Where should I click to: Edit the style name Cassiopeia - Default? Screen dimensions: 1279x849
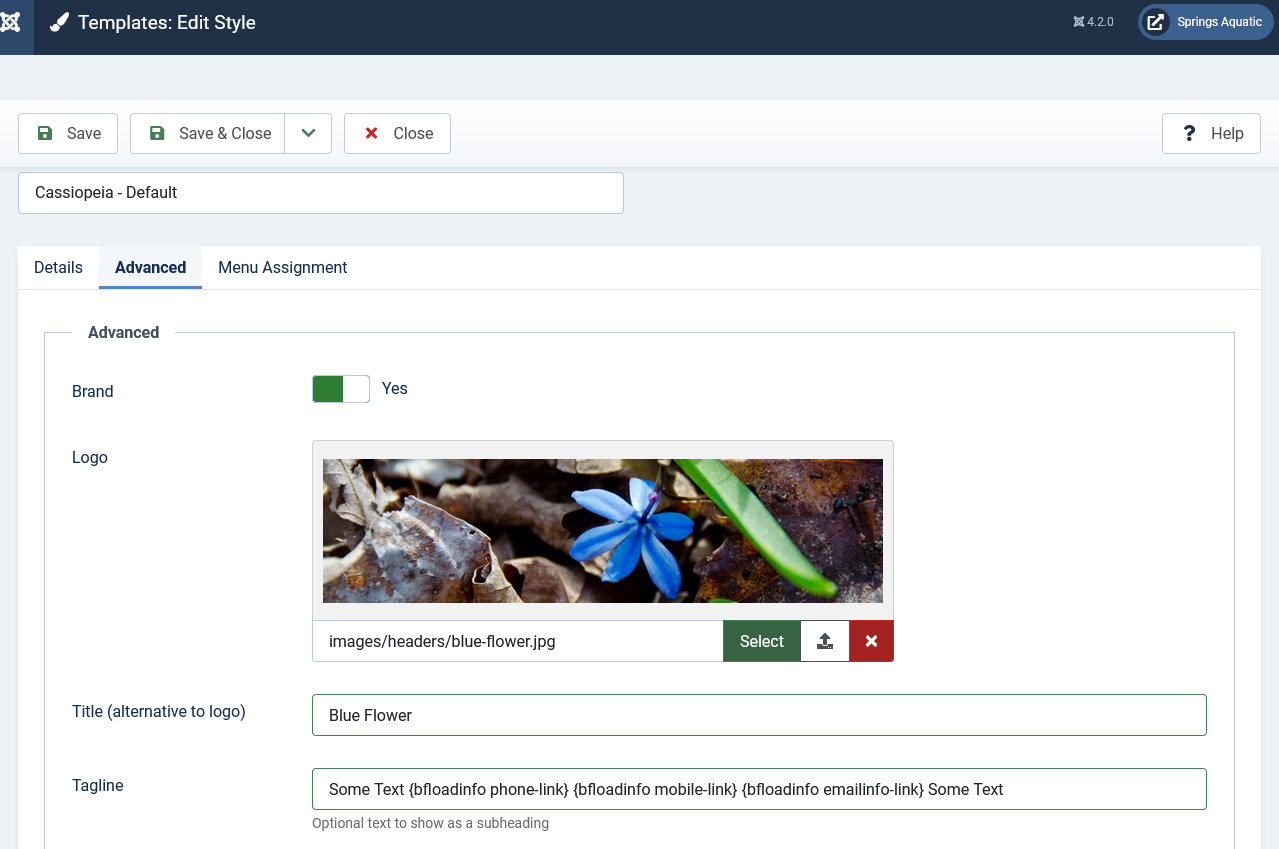point(321,193)
